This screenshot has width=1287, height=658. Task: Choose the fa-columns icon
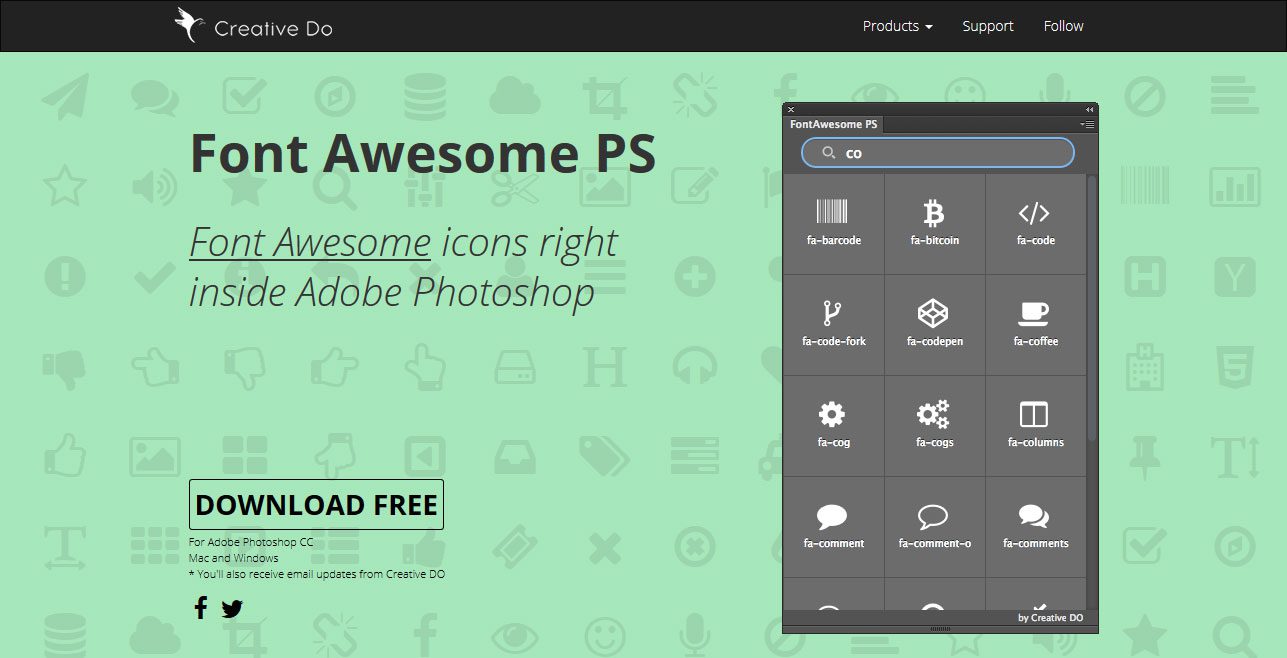coord(1035,423)
